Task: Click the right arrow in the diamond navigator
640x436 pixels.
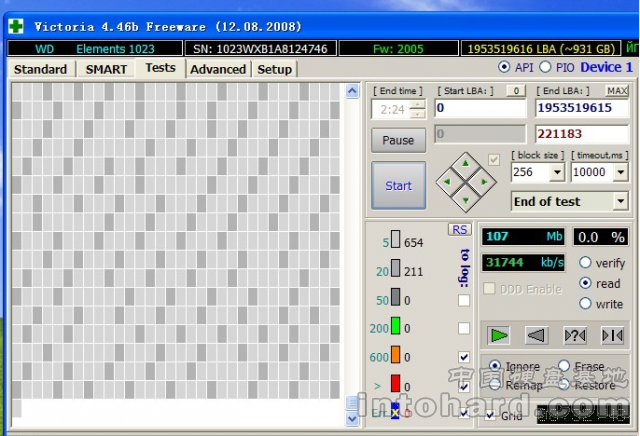Action: tap(484, 182)
